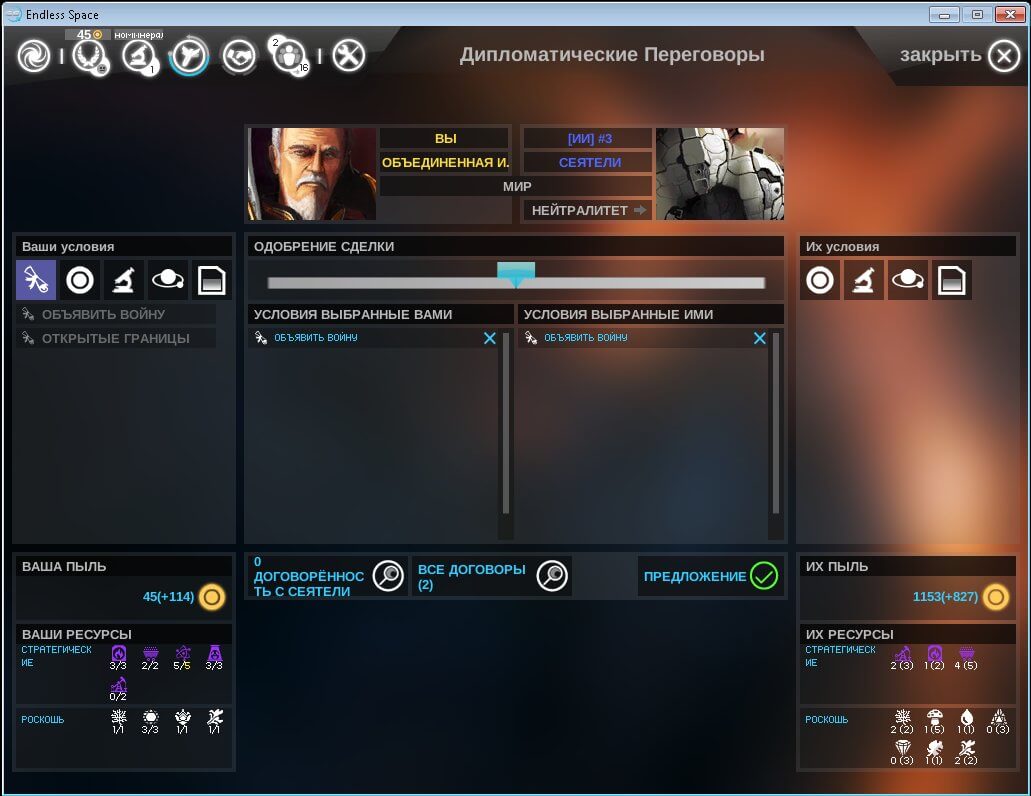Select the treaties tab icon under Ваши условия

pyautogui.click(x=36, y=281)
